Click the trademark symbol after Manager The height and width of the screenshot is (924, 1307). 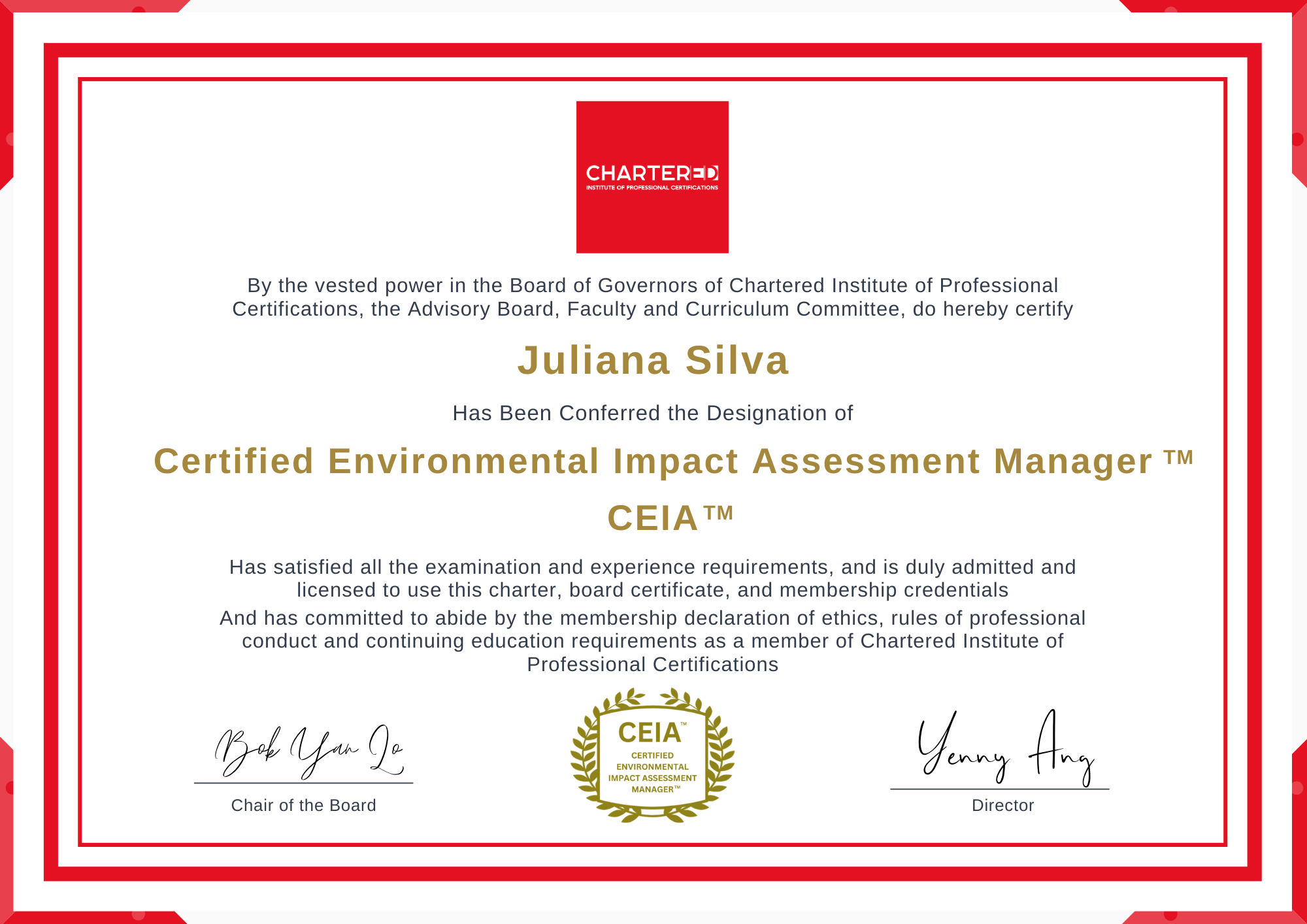(x=1178, y=456)
